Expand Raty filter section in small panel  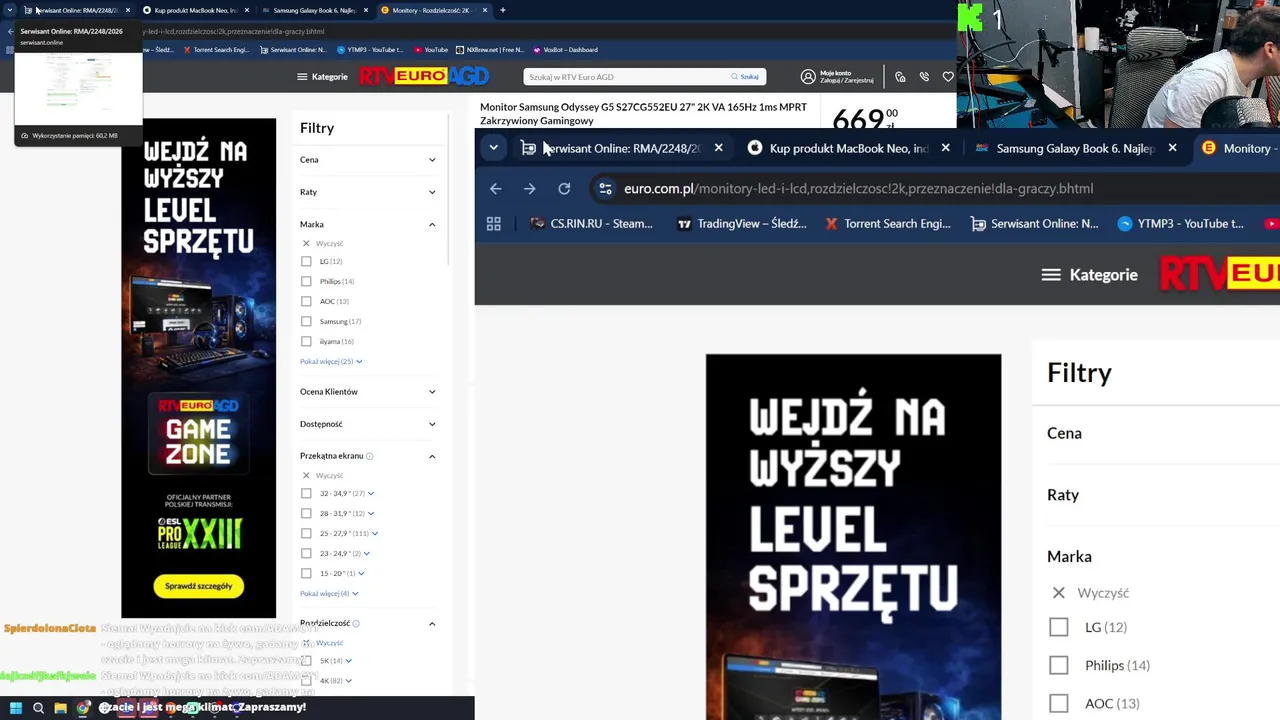(432, 192)
